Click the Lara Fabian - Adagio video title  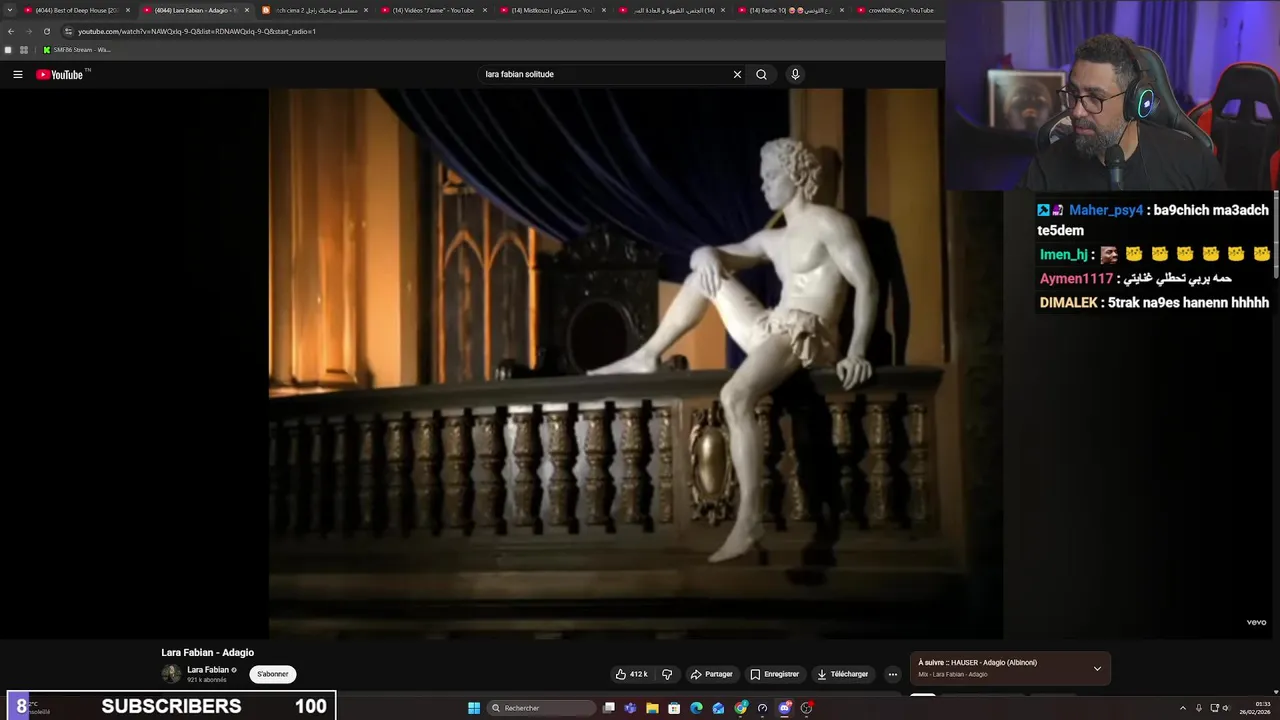point(208,652)
